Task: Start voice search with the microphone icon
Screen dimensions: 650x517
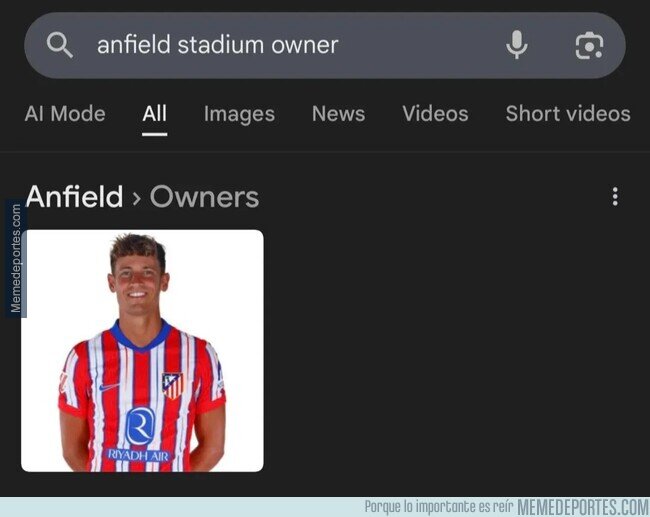Action: coord(517,45)
